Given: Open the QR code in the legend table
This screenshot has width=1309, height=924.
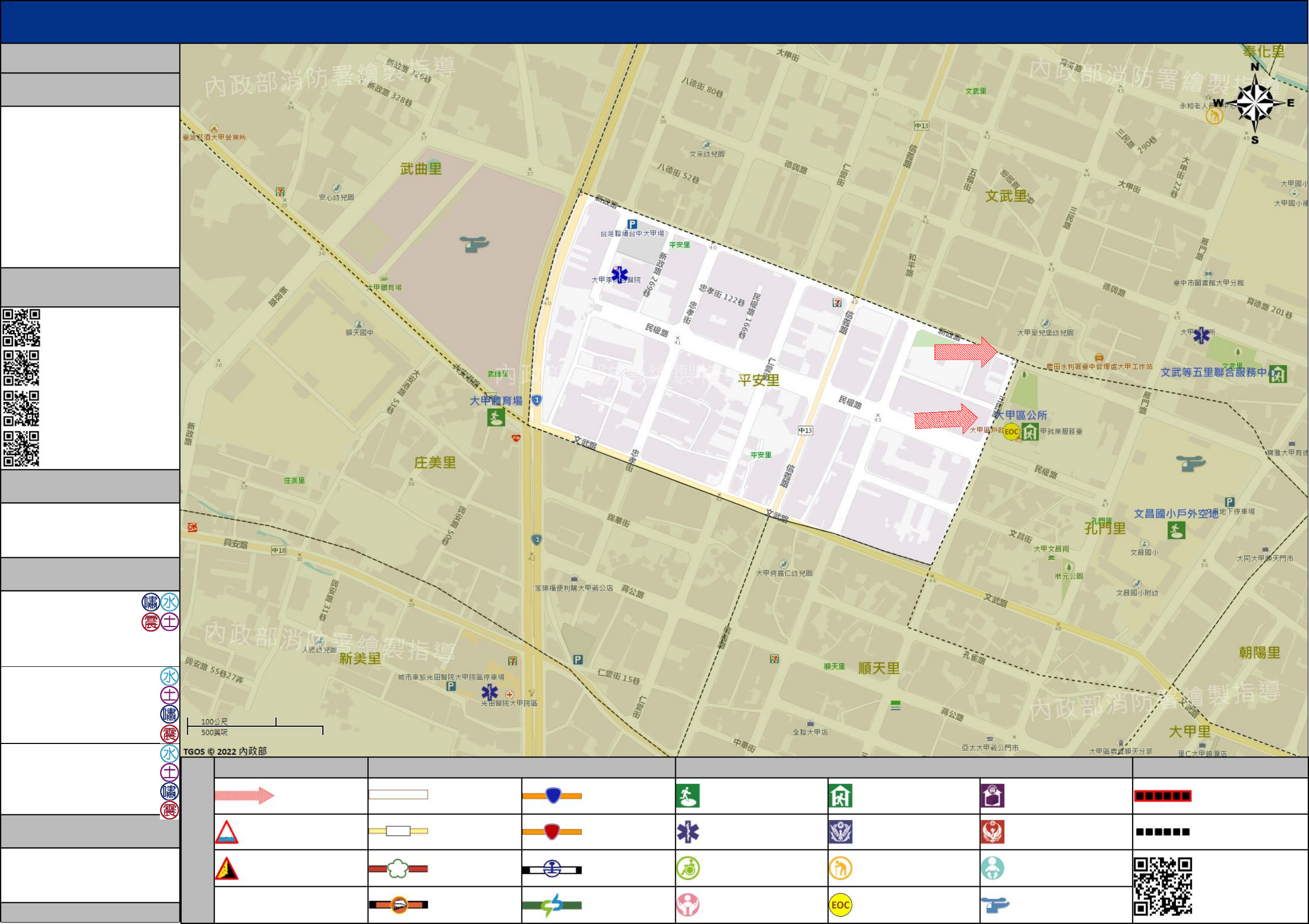Looking at the screenshot, I should [x=1163, y=886].
